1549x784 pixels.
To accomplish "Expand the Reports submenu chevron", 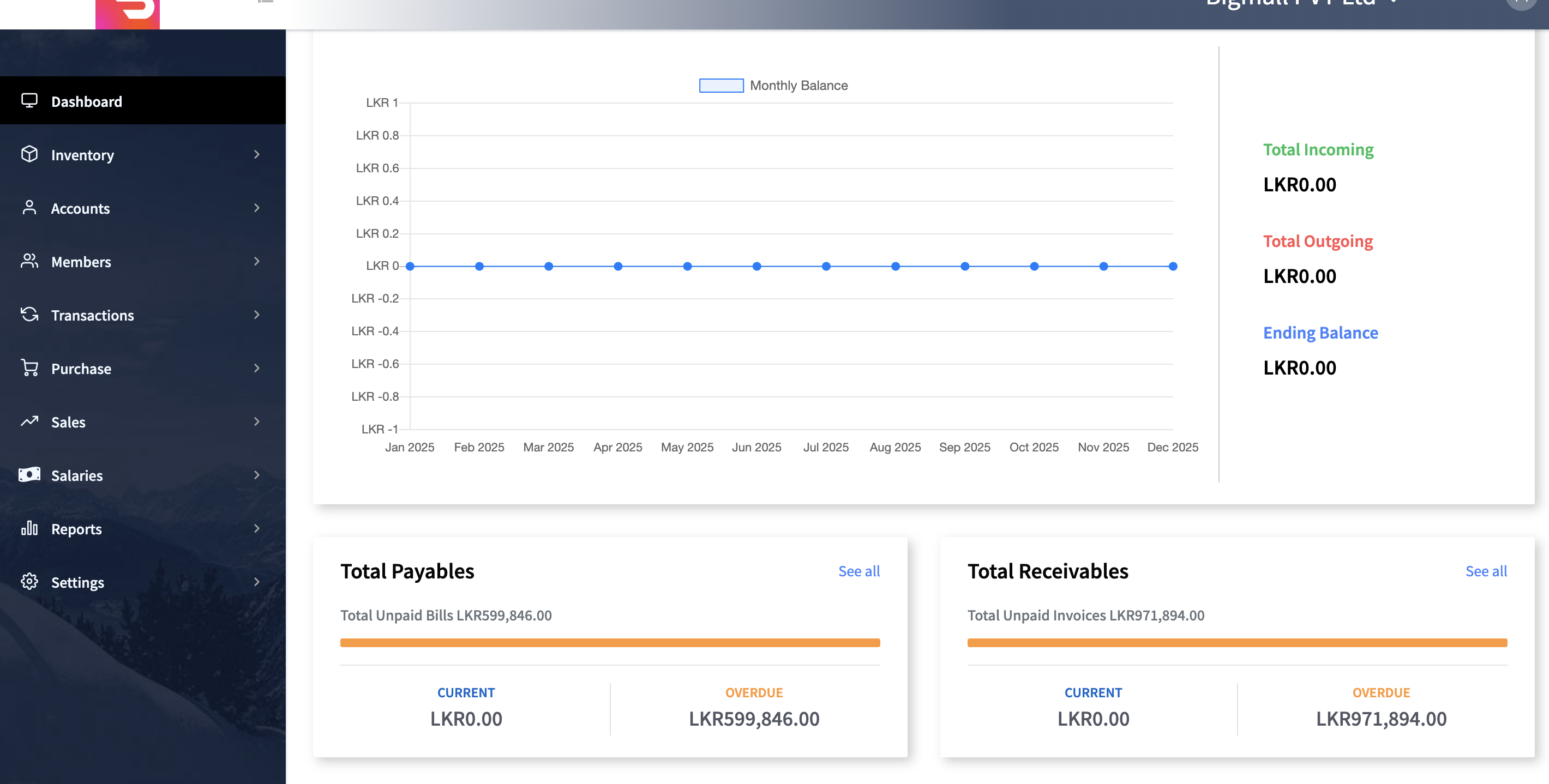I will pos(257,528).
